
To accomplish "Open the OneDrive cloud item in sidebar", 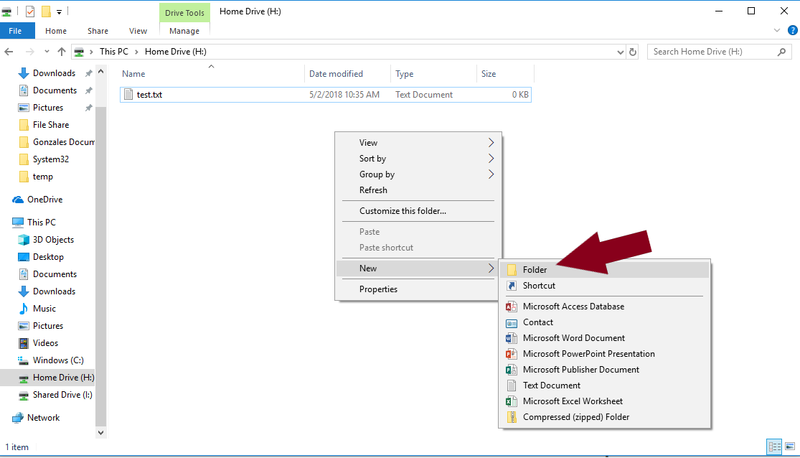I will tap(44, 199).
